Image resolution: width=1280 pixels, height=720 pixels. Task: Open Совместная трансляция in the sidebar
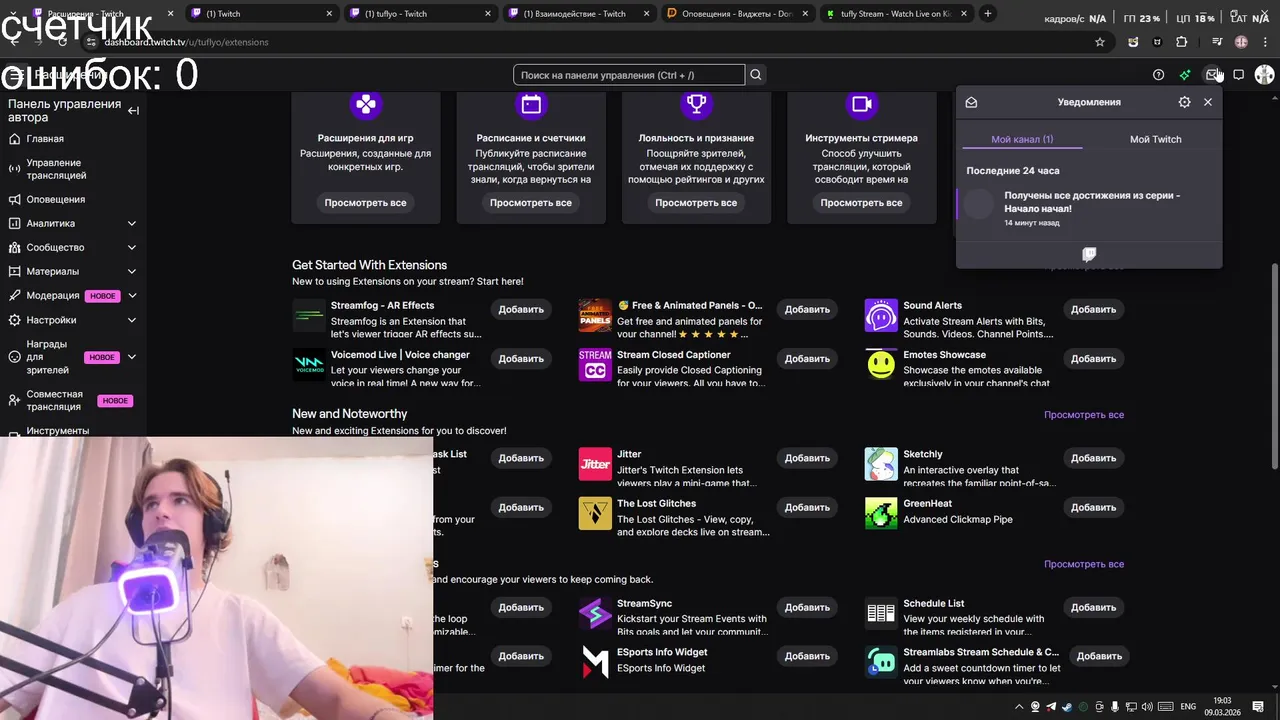point(55,400)
